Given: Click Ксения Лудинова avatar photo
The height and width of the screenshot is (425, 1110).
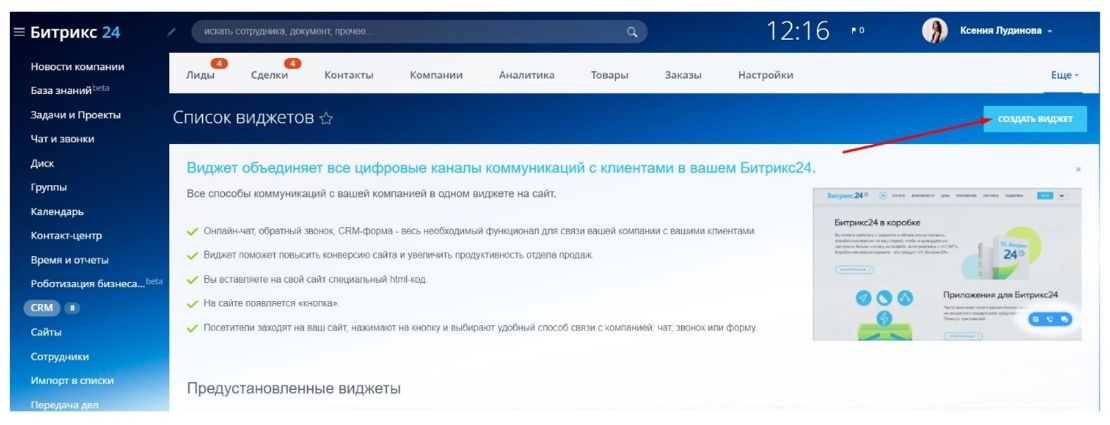Looking at the screenshot, I should pyautogui.click(x=934, y=31).
